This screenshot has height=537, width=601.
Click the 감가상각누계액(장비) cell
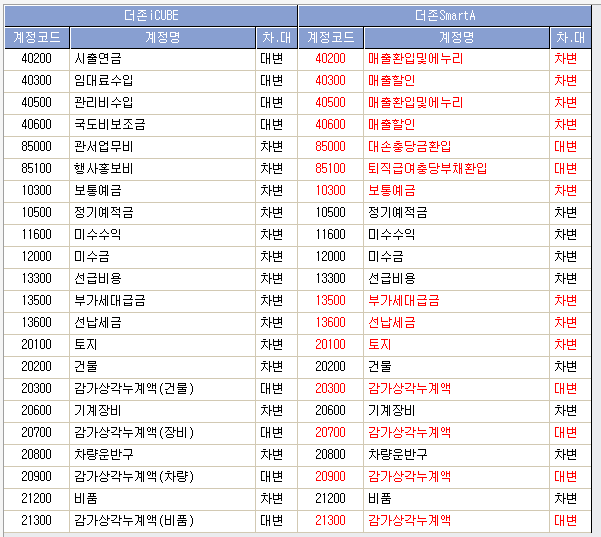pos(163,433)
